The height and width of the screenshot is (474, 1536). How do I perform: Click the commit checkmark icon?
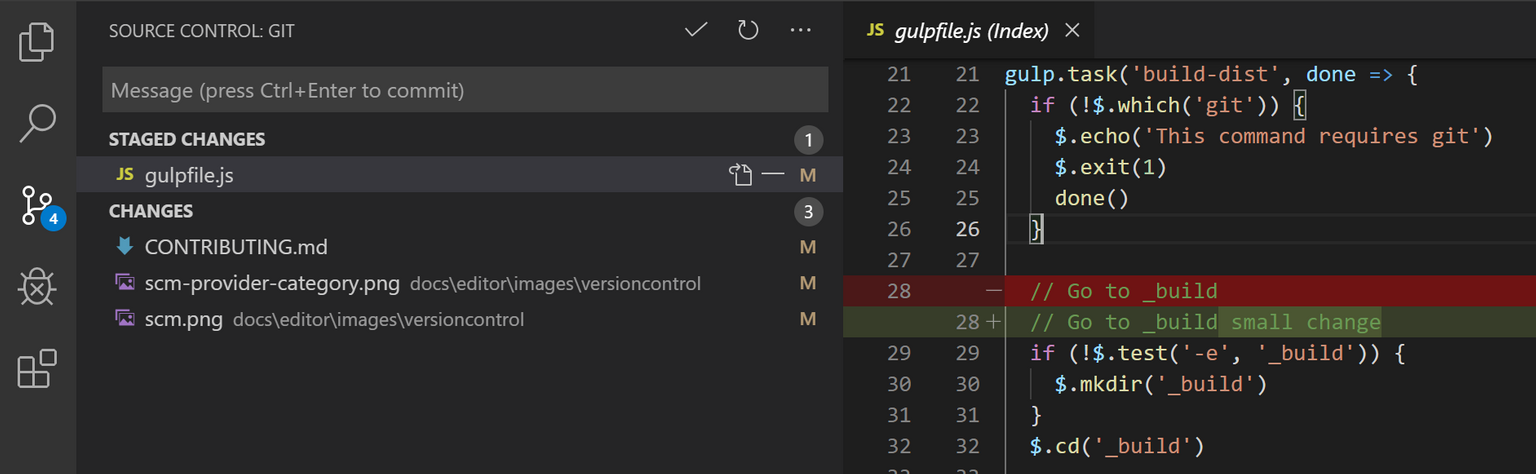click(x=696, y=30)
